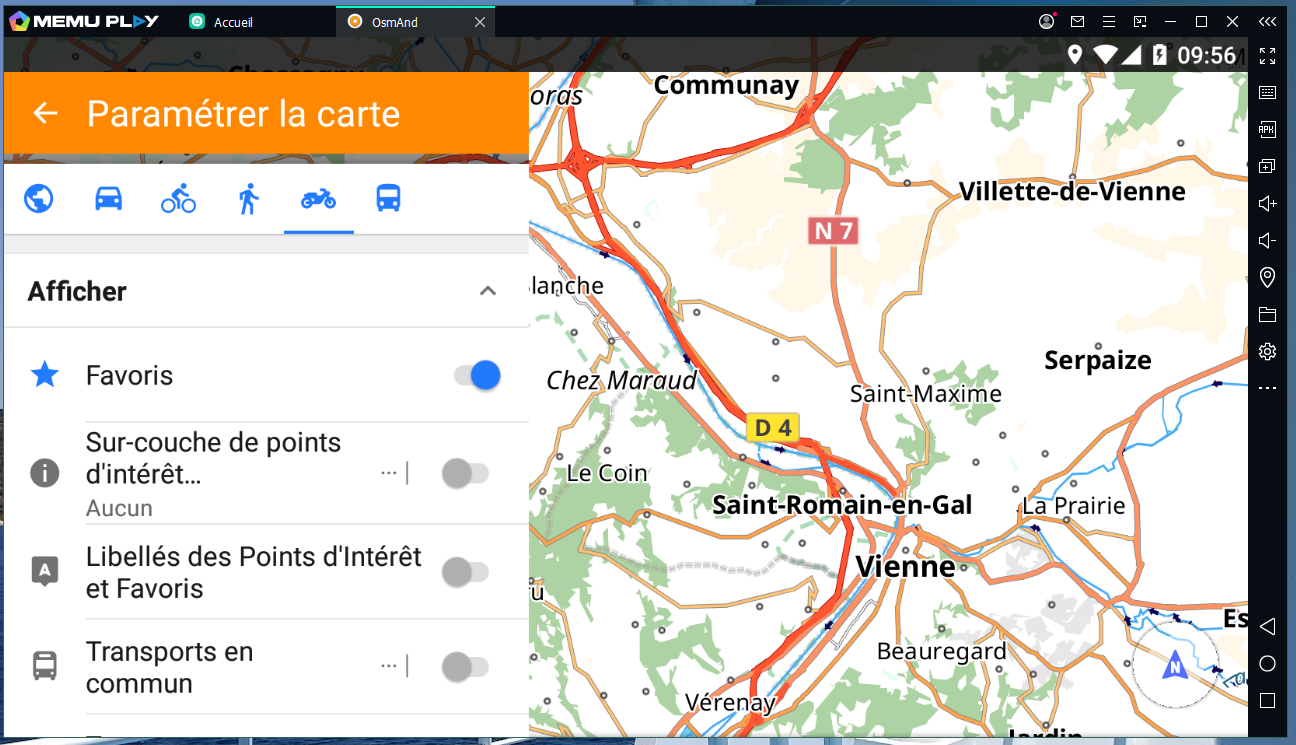Turn on Transports en commun switch

point(465,667)
